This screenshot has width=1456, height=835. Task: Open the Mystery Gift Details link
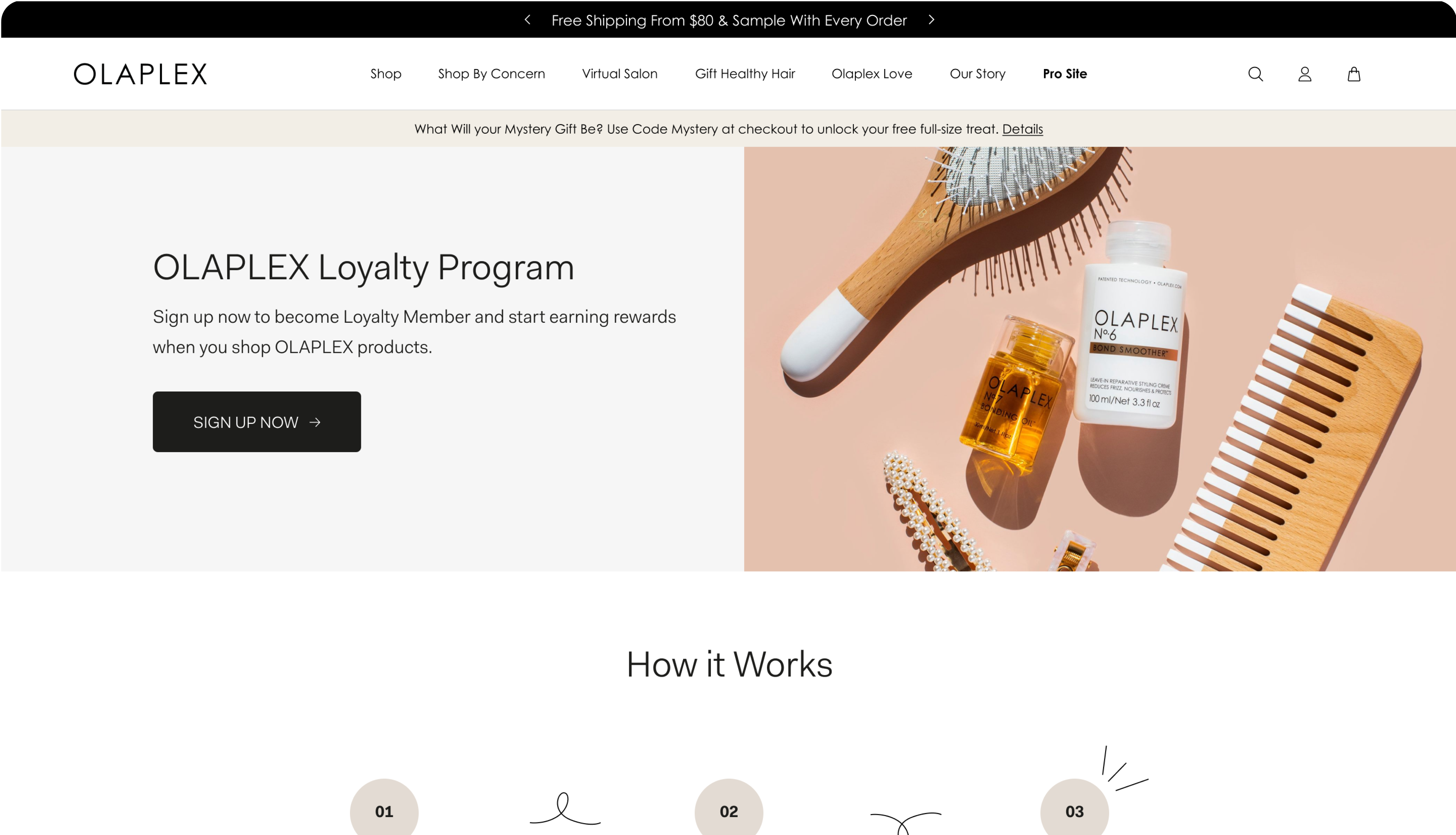[1022, 129]
